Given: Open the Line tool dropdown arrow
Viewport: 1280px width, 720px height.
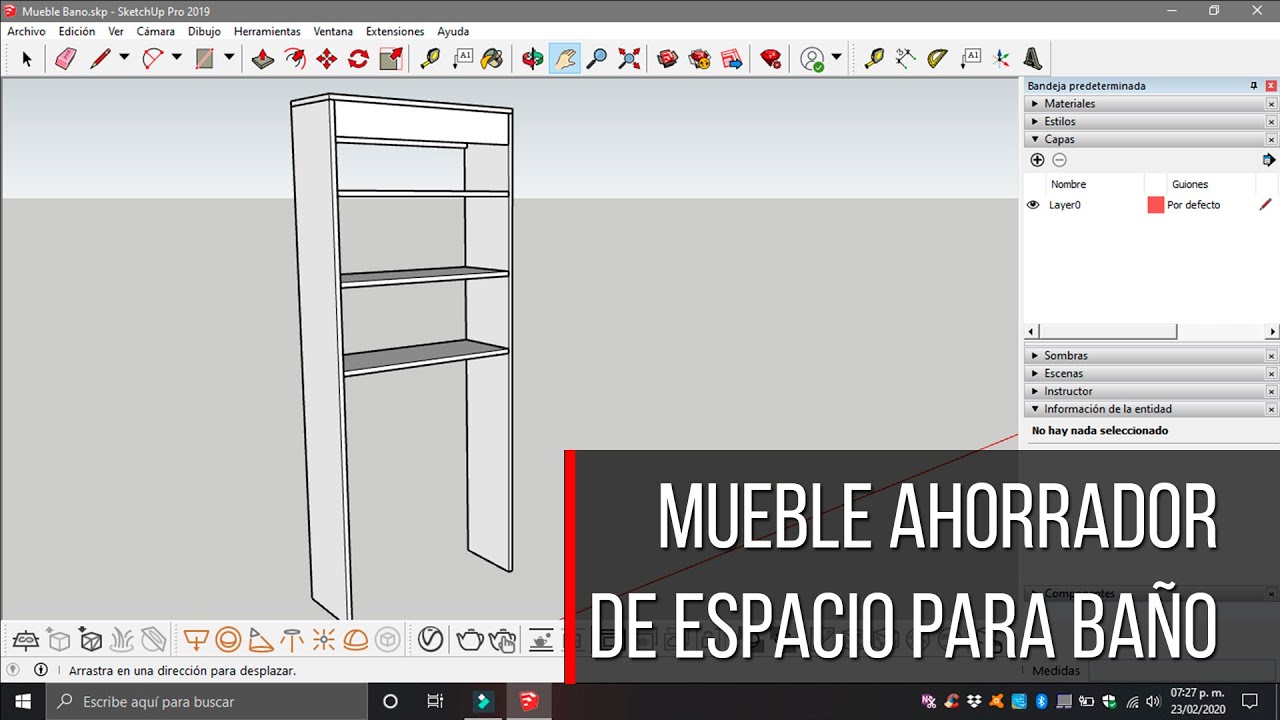Looking at the screenshot, I should coord(124,58).
